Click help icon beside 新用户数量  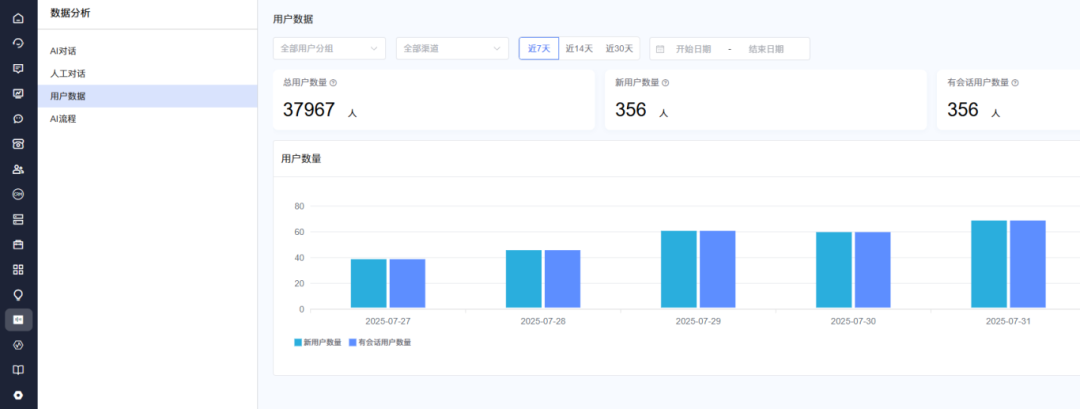tap(665, 83)
